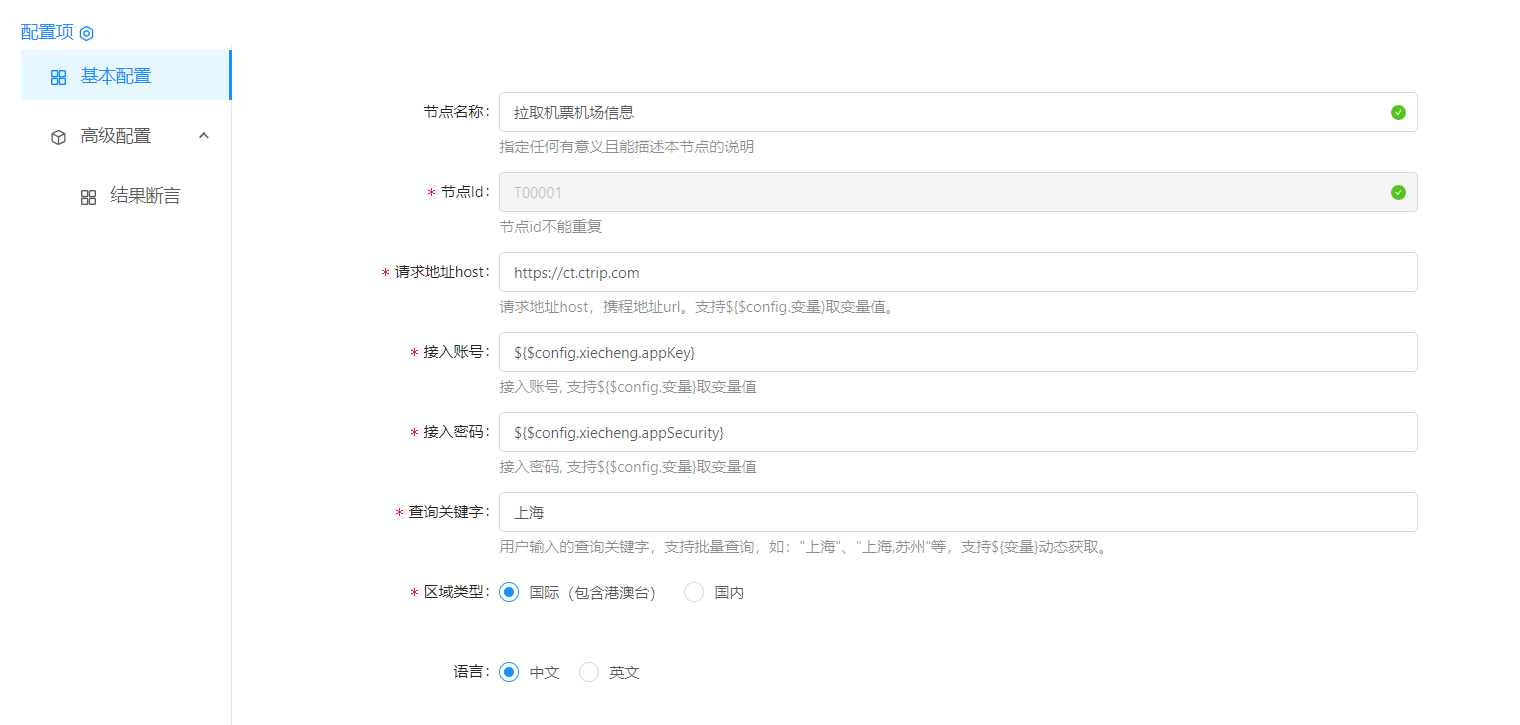The width and height of the screenshot is (1520, 725).
Task: Click the 配置项 header link
Action: [x=47, y=32]
